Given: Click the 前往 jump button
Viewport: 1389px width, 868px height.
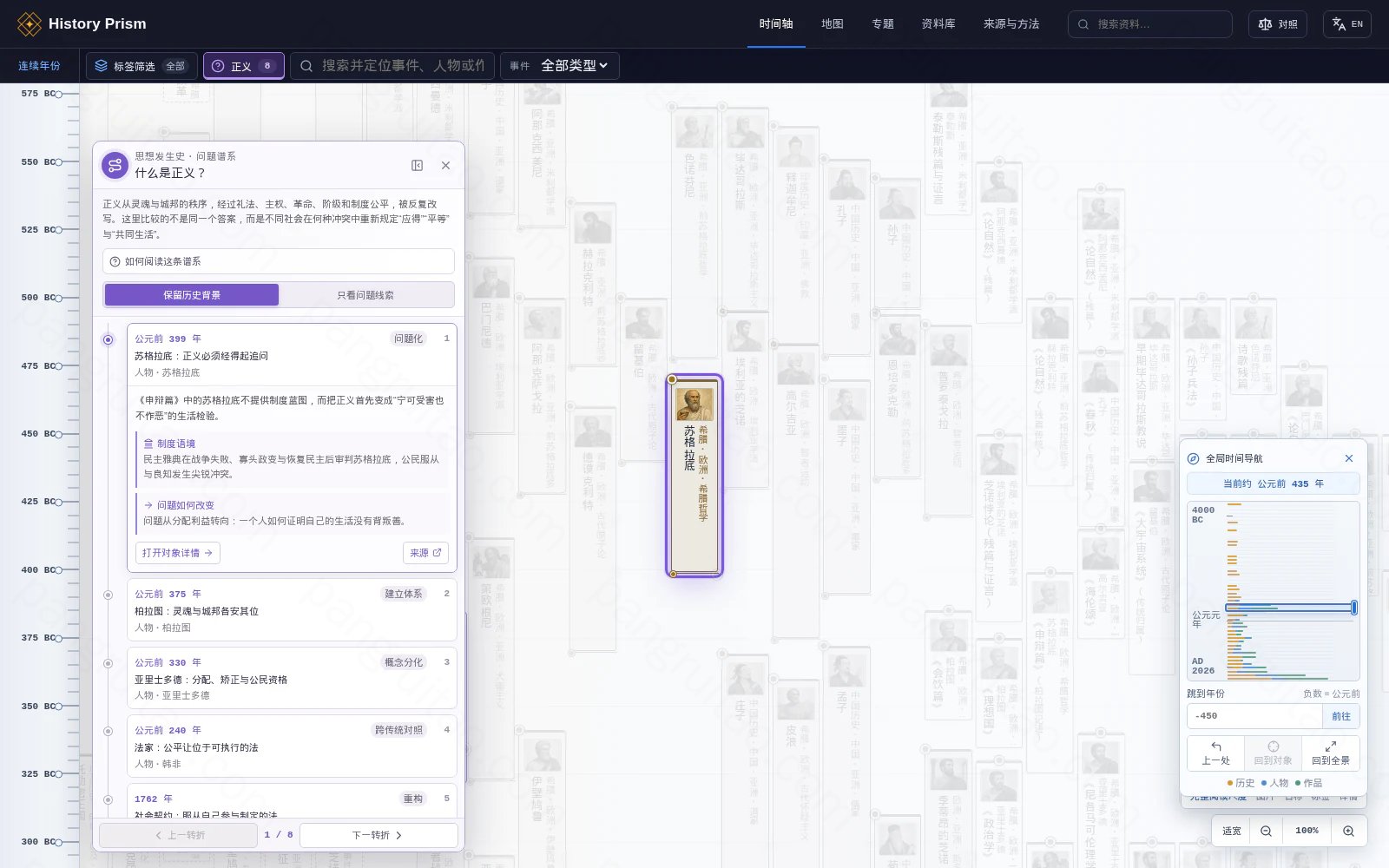Looking at the screenshot, I should (1341, 716).
